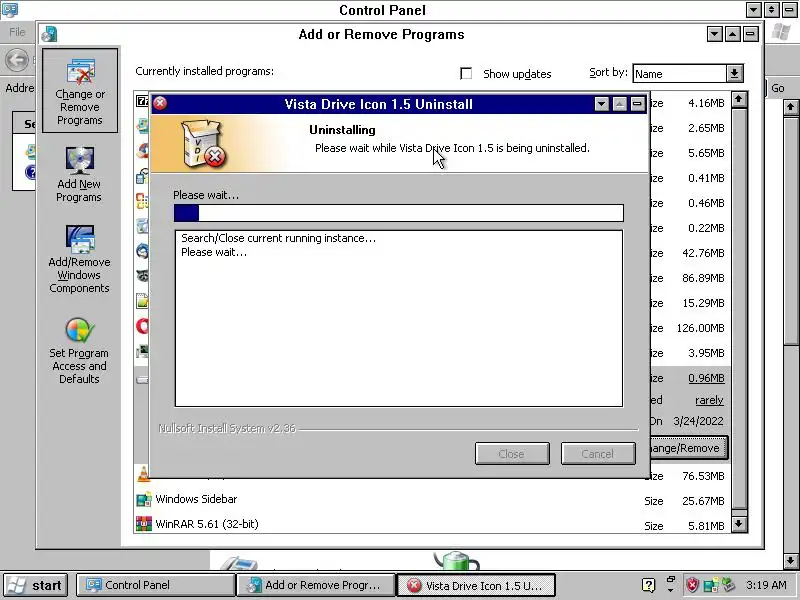
Task: Click the 25.67MB size value
Action: coord(703,501)
